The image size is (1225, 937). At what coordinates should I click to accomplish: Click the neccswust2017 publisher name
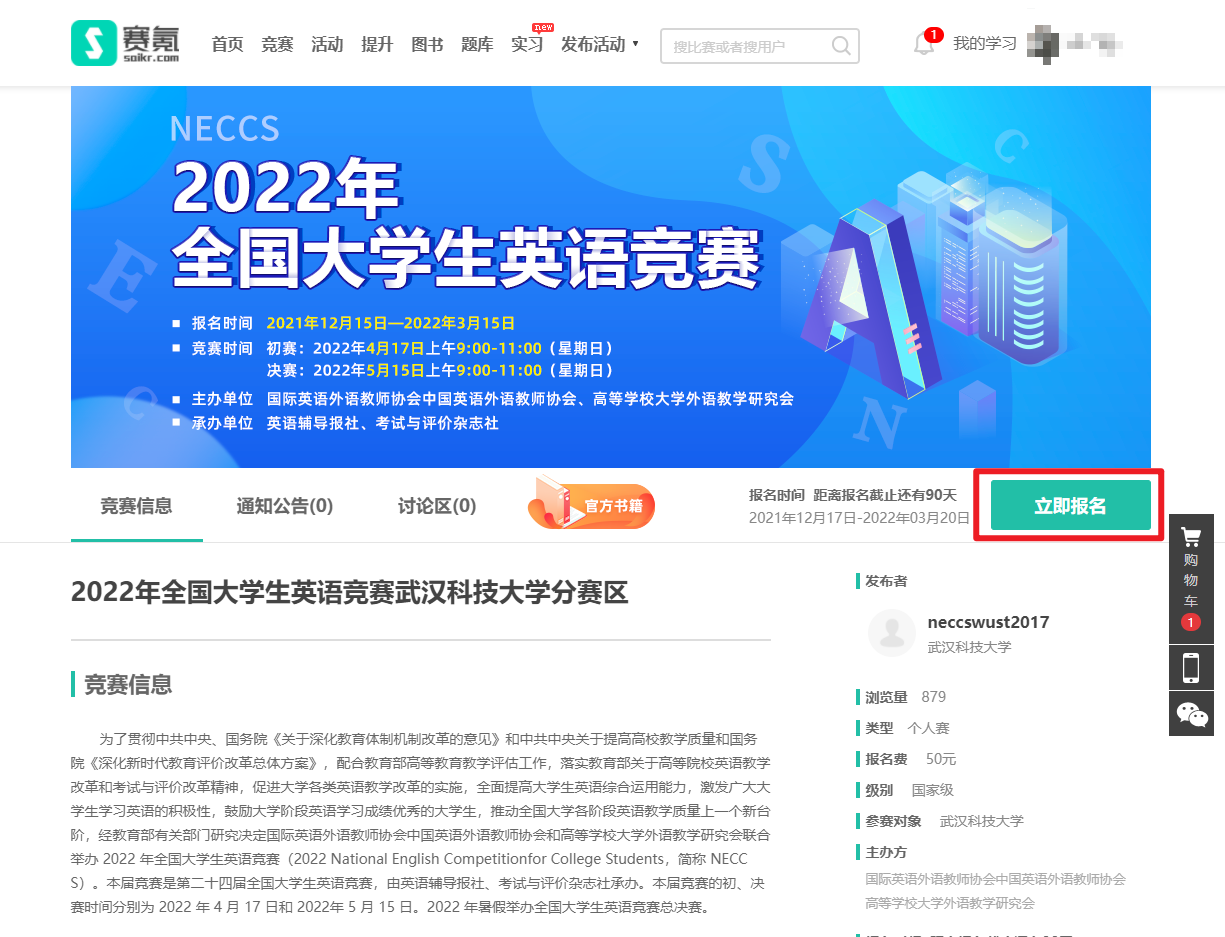point(988,622)
